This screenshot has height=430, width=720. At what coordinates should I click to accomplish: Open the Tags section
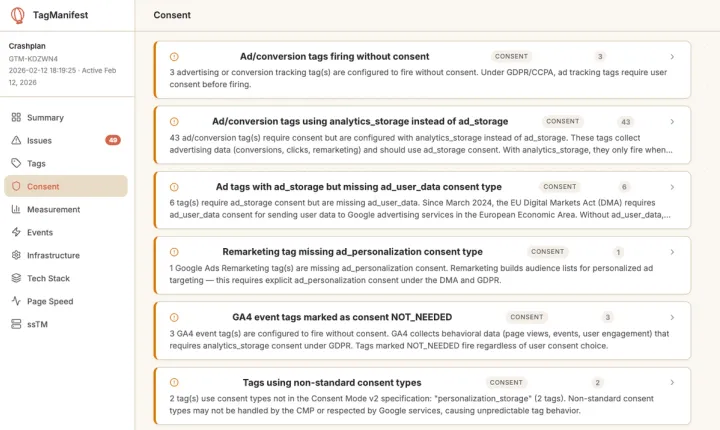[x=66, y=163]
